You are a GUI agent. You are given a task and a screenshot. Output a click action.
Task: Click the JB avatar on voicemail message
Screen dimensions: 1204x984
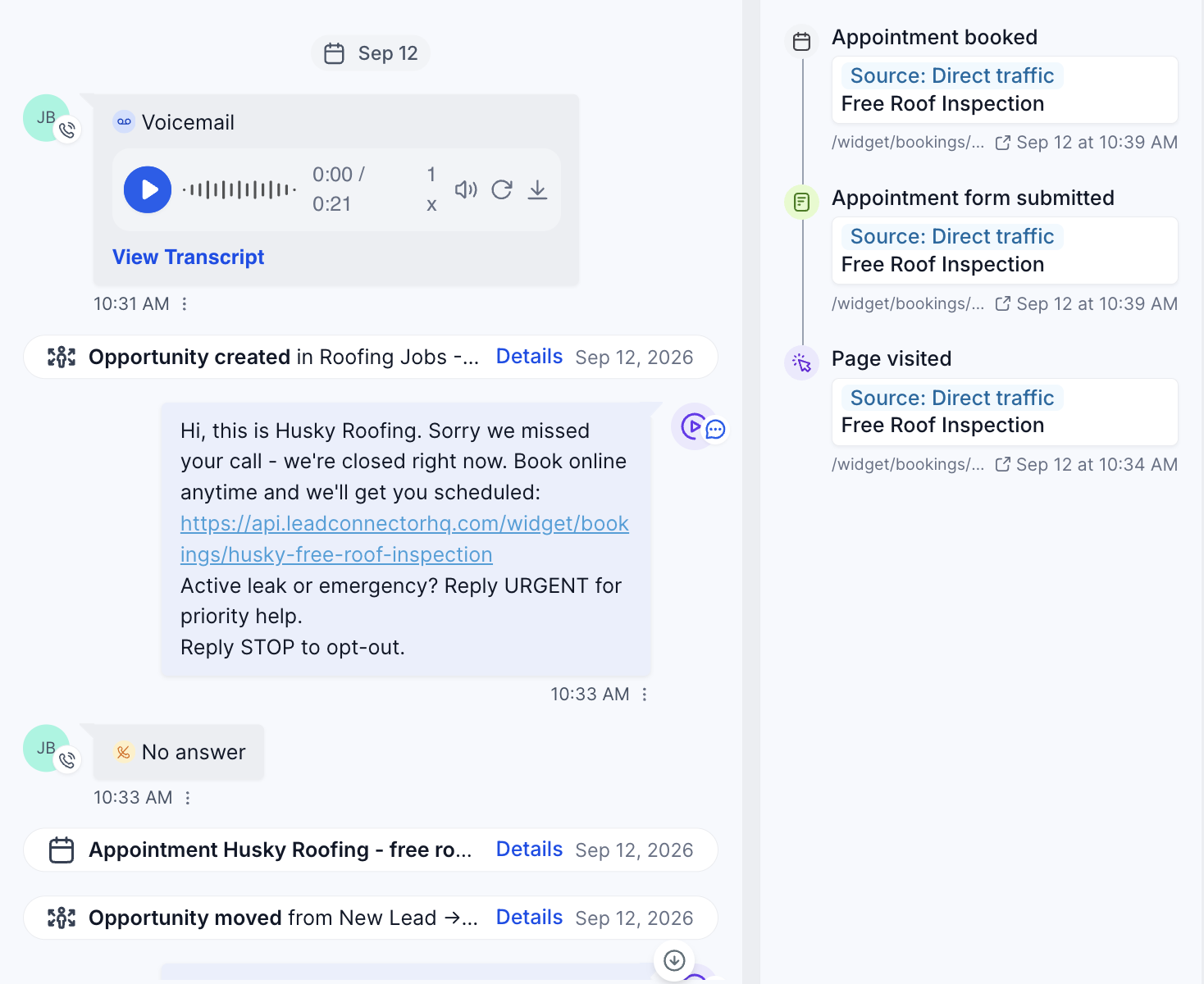tap(47, 118)
